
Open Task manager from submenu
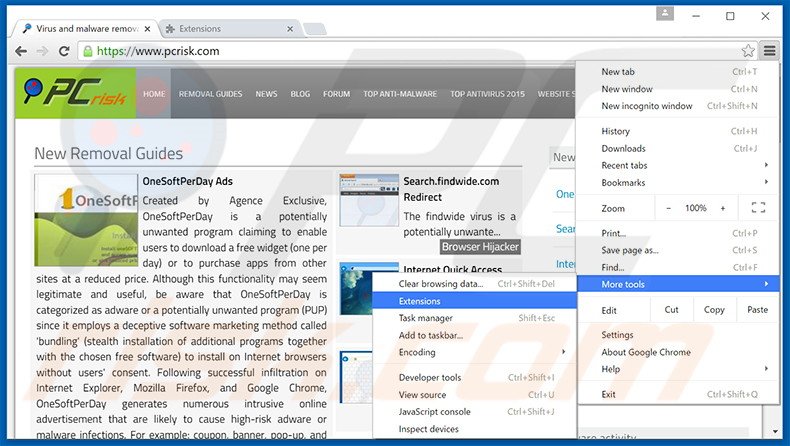point(475,318)
